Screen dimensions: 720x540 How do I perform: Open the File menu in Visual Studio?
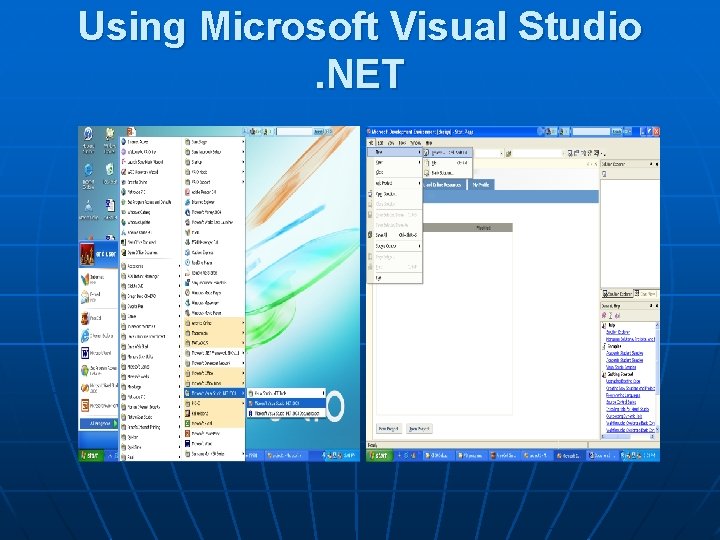coord(371,143)
